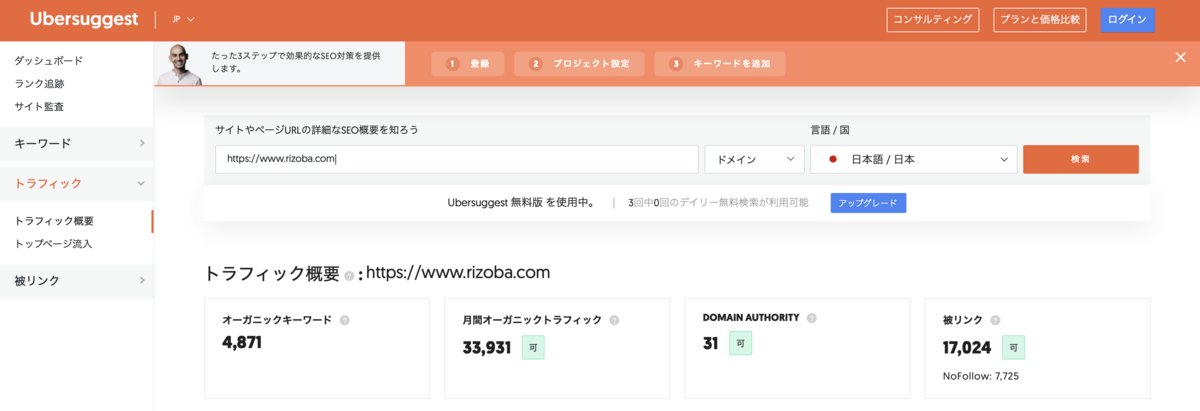The width and height of the screenshot is (1200, 411).
Task: Open プランと価格比較 page
Action: [x=1040, y=20]
